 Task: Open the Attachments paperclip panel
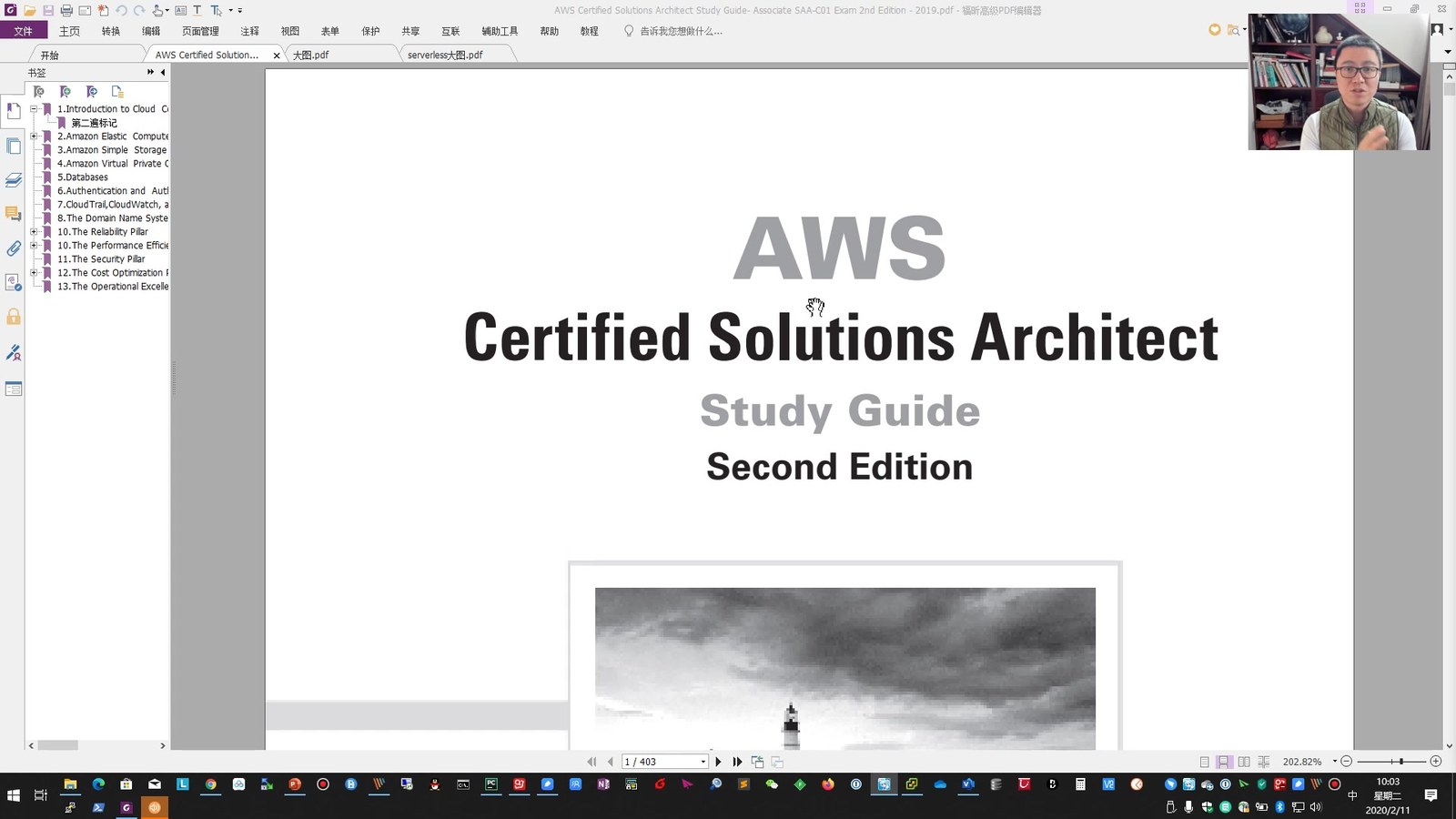point(14,248)
